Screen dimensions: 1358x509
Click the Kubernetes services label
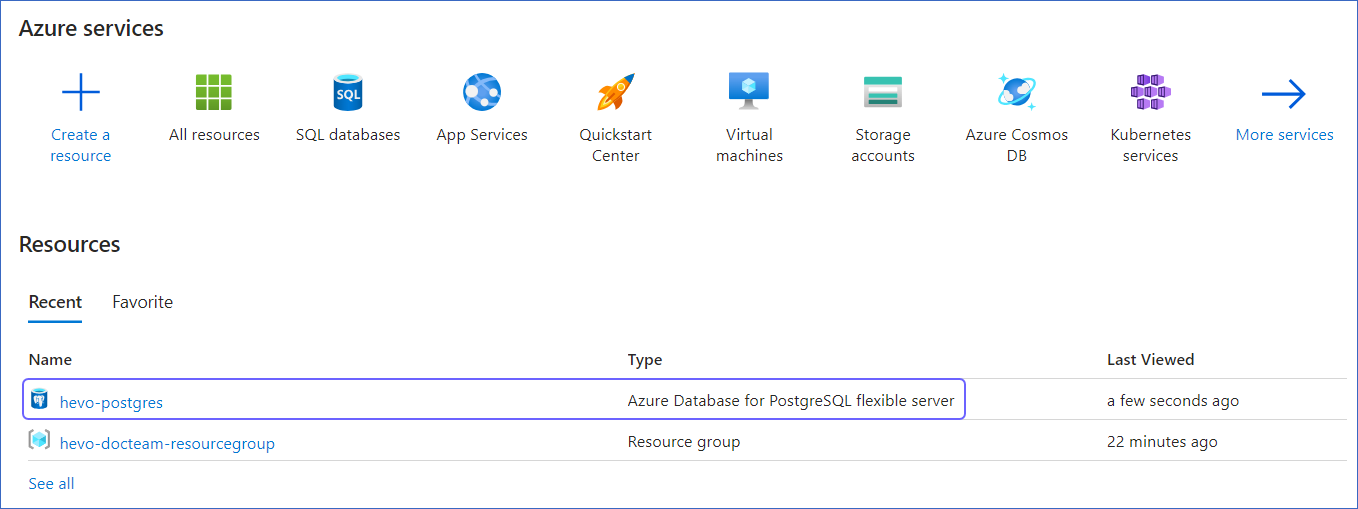[x=1150, y=145]
